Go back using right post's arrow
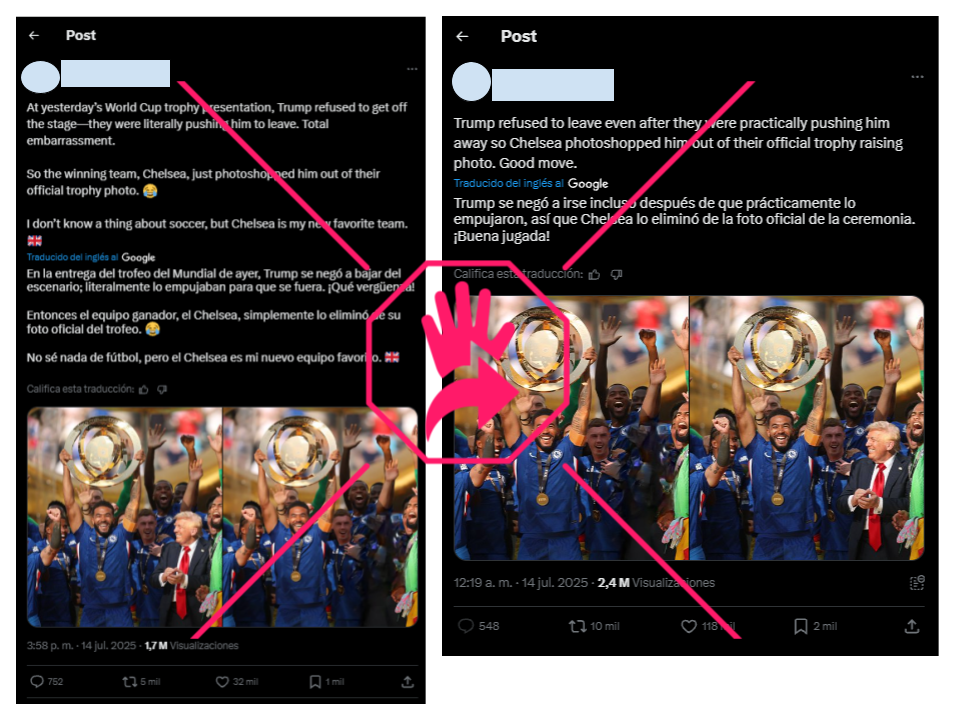This screenshot has height=720, width=960. point(462,37)
